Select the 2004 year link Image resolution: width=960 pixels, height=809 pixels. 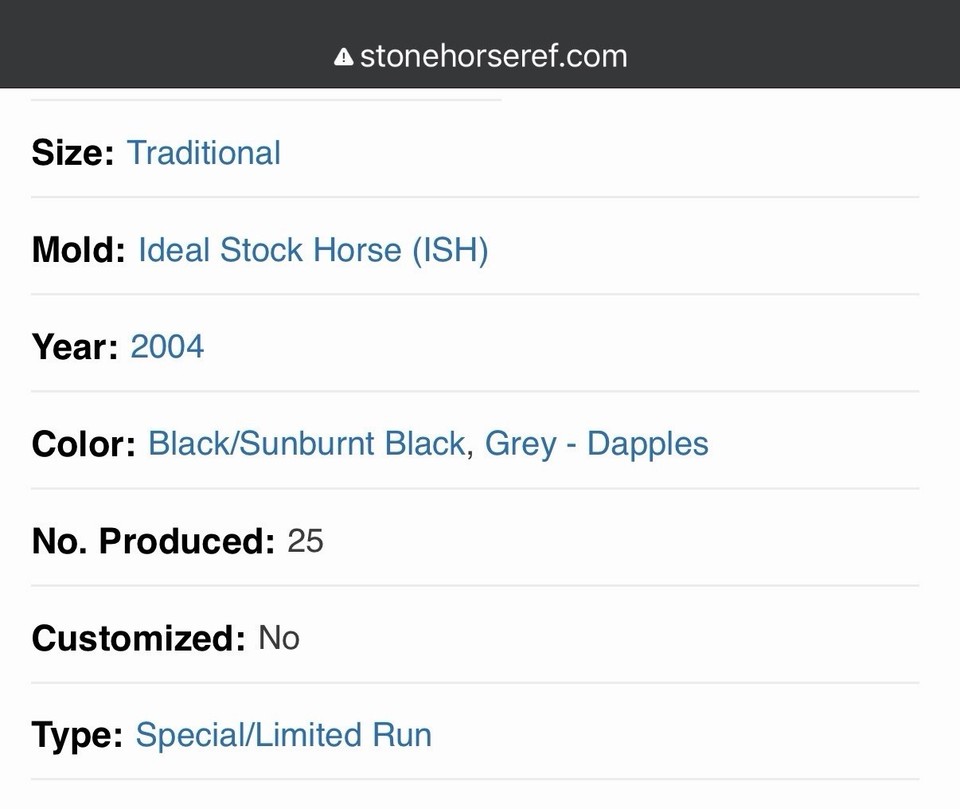pyautogui.click(x=167, y=346)
